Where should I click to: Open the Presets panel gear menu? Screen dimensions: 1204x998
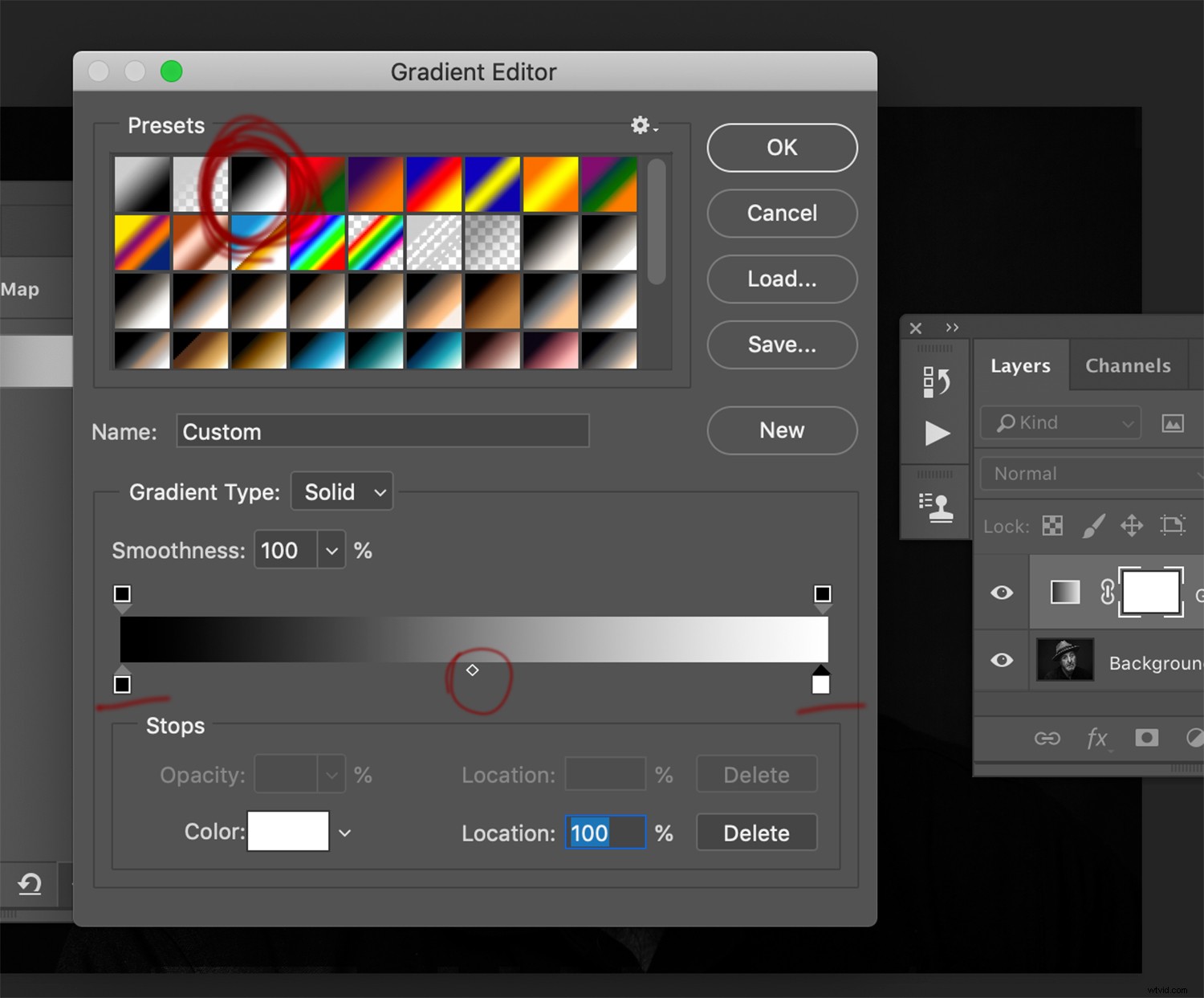click(640, 125)
